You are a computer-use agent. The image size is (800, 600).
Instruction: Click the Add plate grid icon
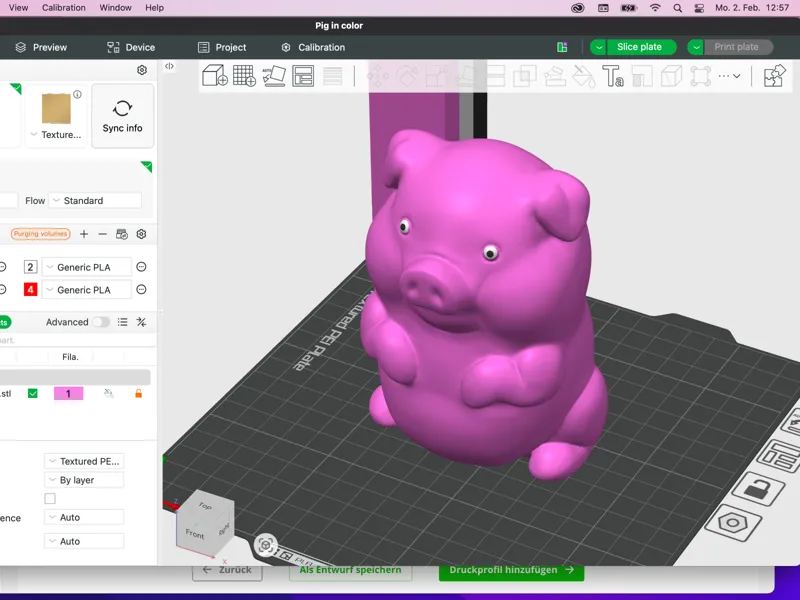[x=244, y=76]
